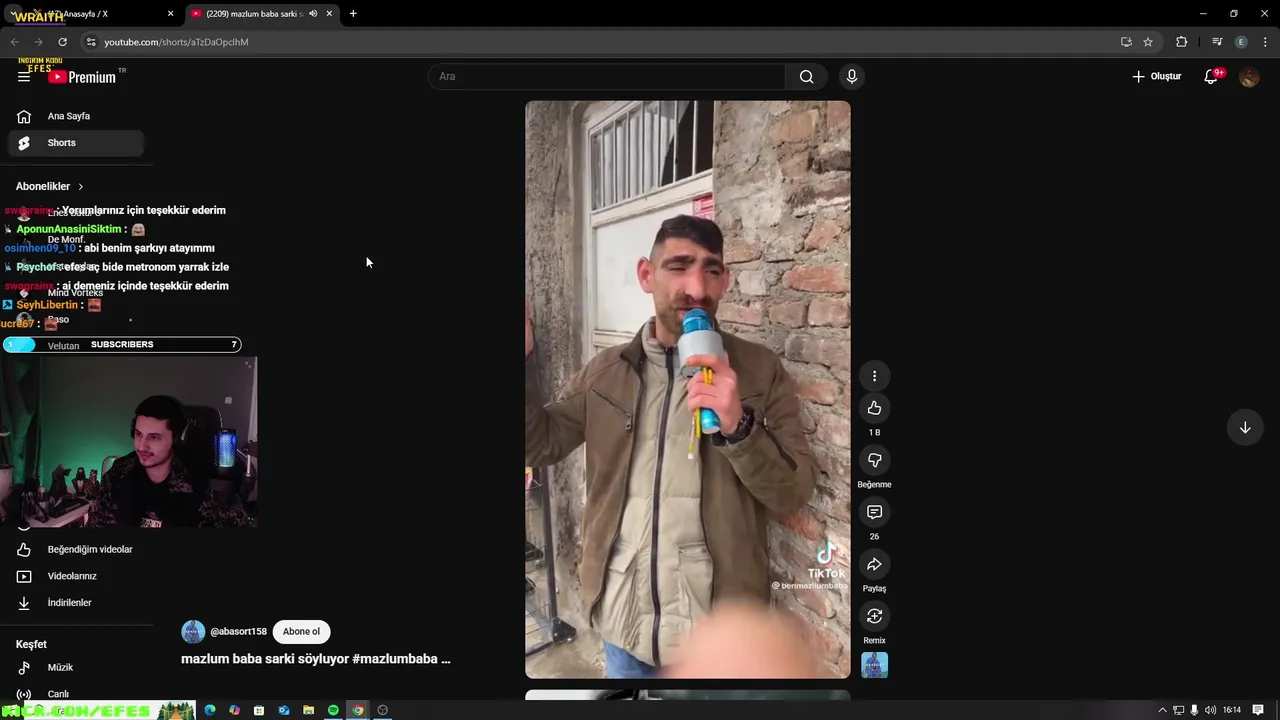Switch to the Anasayfa / X tab
Image resolution: width=1280 pixels, height=720 pixels.
point(100,14)
